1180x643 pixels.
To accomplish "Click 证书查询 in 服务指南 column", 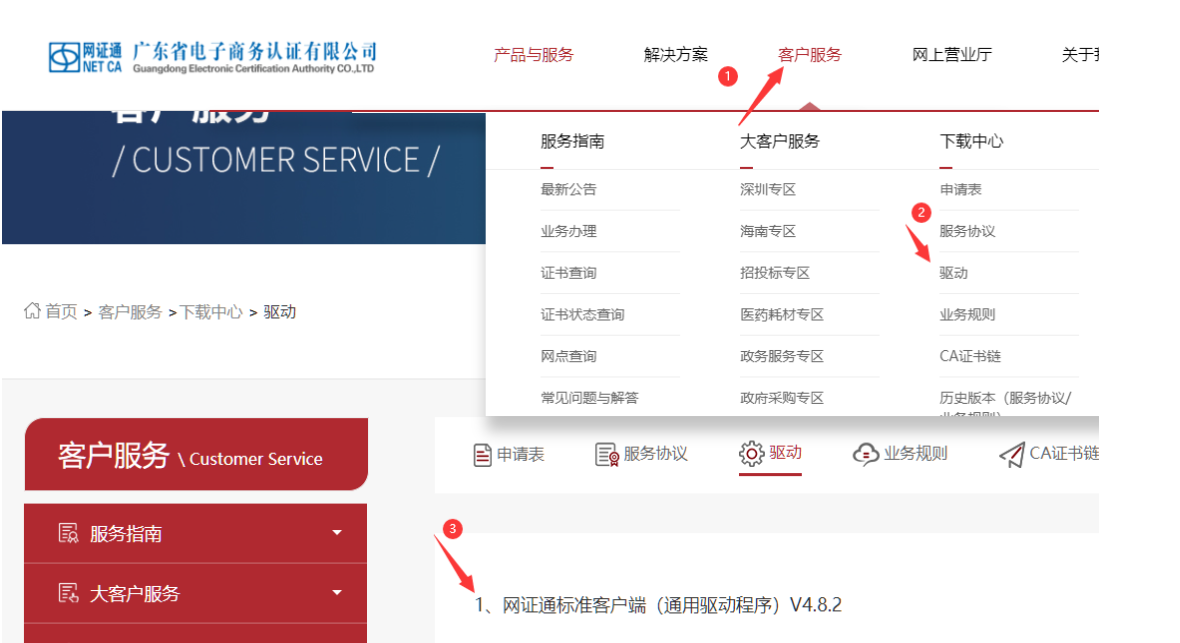I will point(568,273).
